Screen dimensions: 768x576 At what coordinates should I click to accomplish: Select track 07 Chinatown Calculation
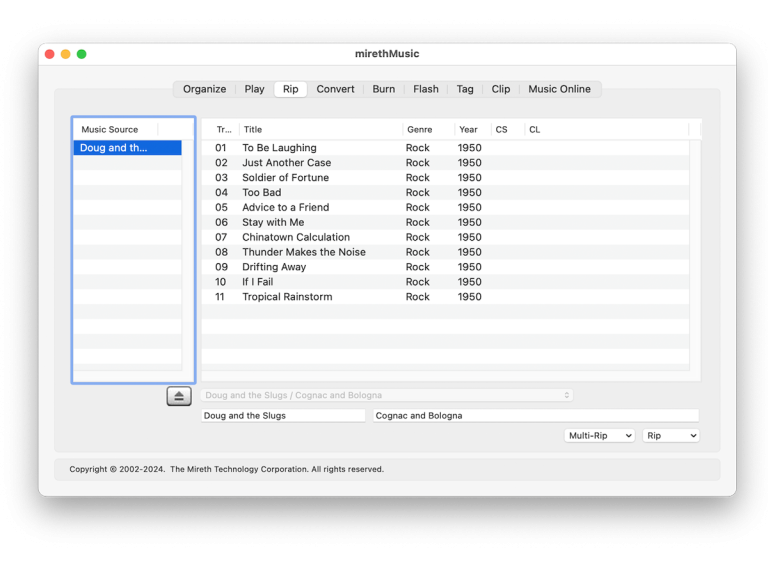click(295, 237)
